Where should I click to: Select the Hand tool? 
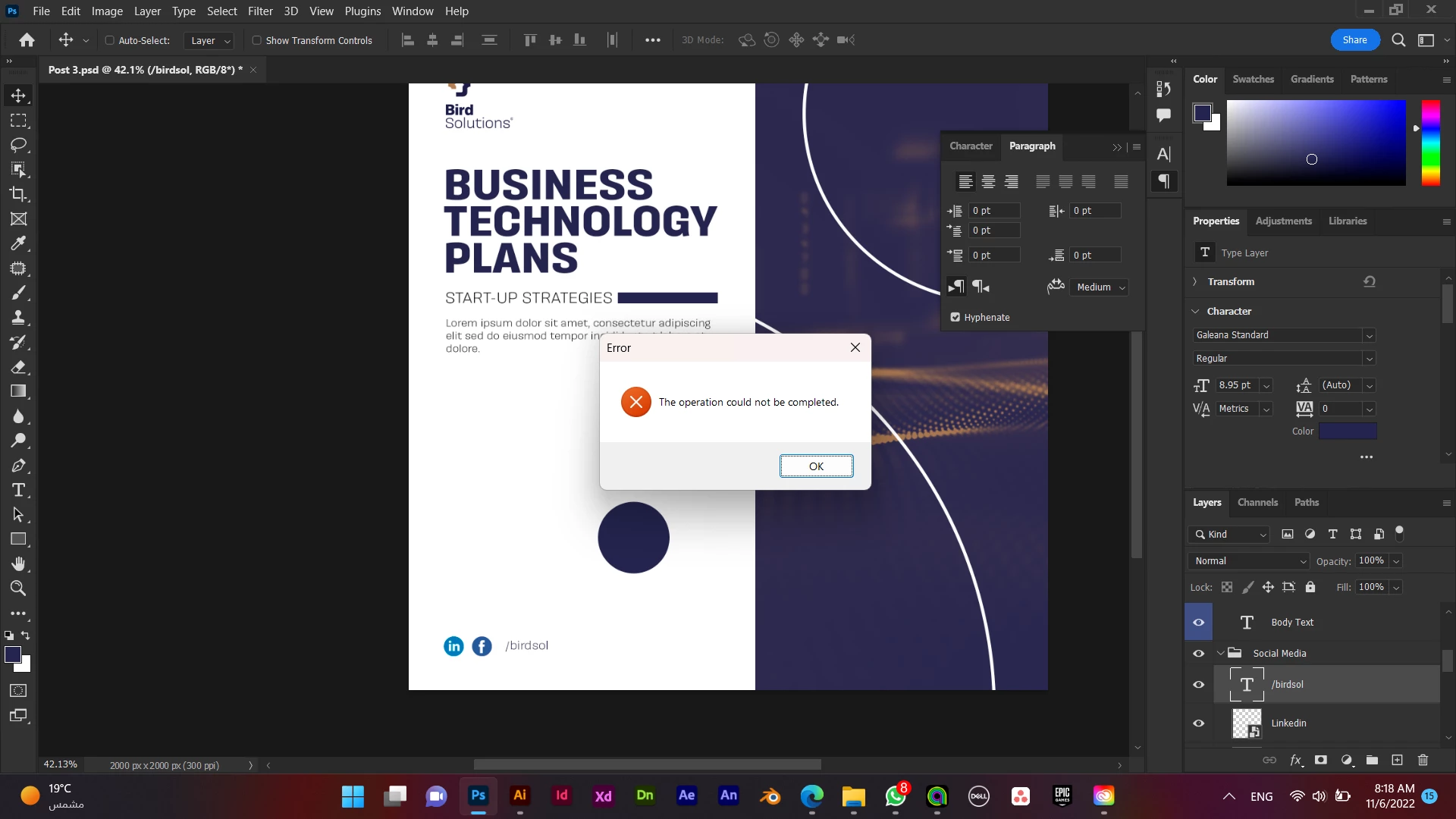tap(18, 563)
